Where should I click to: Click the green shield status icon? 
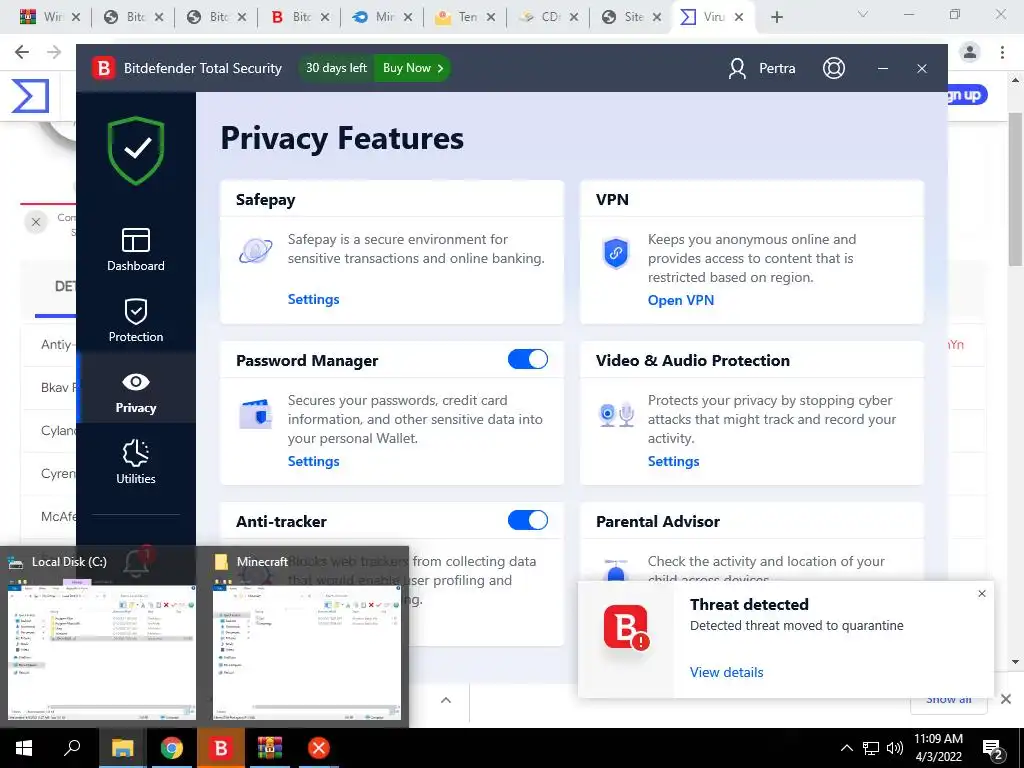(x=136, y=150)
